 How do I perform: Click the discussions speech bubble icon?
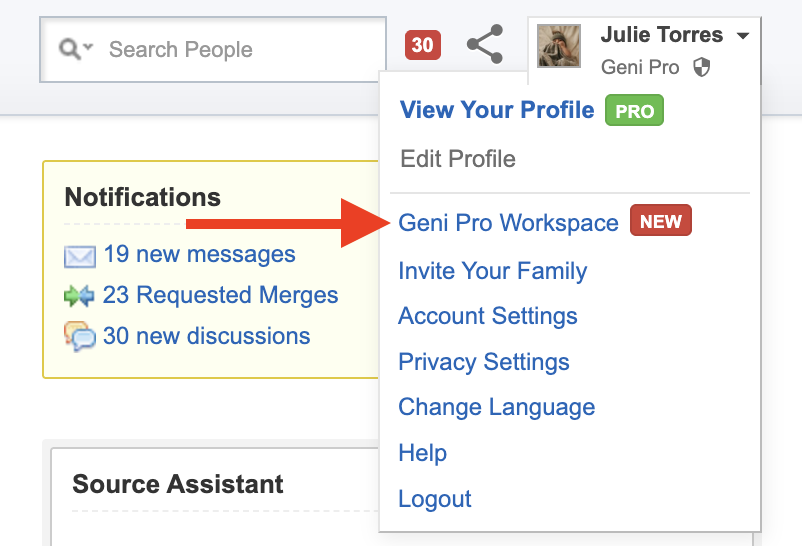(x=80, y=336)
